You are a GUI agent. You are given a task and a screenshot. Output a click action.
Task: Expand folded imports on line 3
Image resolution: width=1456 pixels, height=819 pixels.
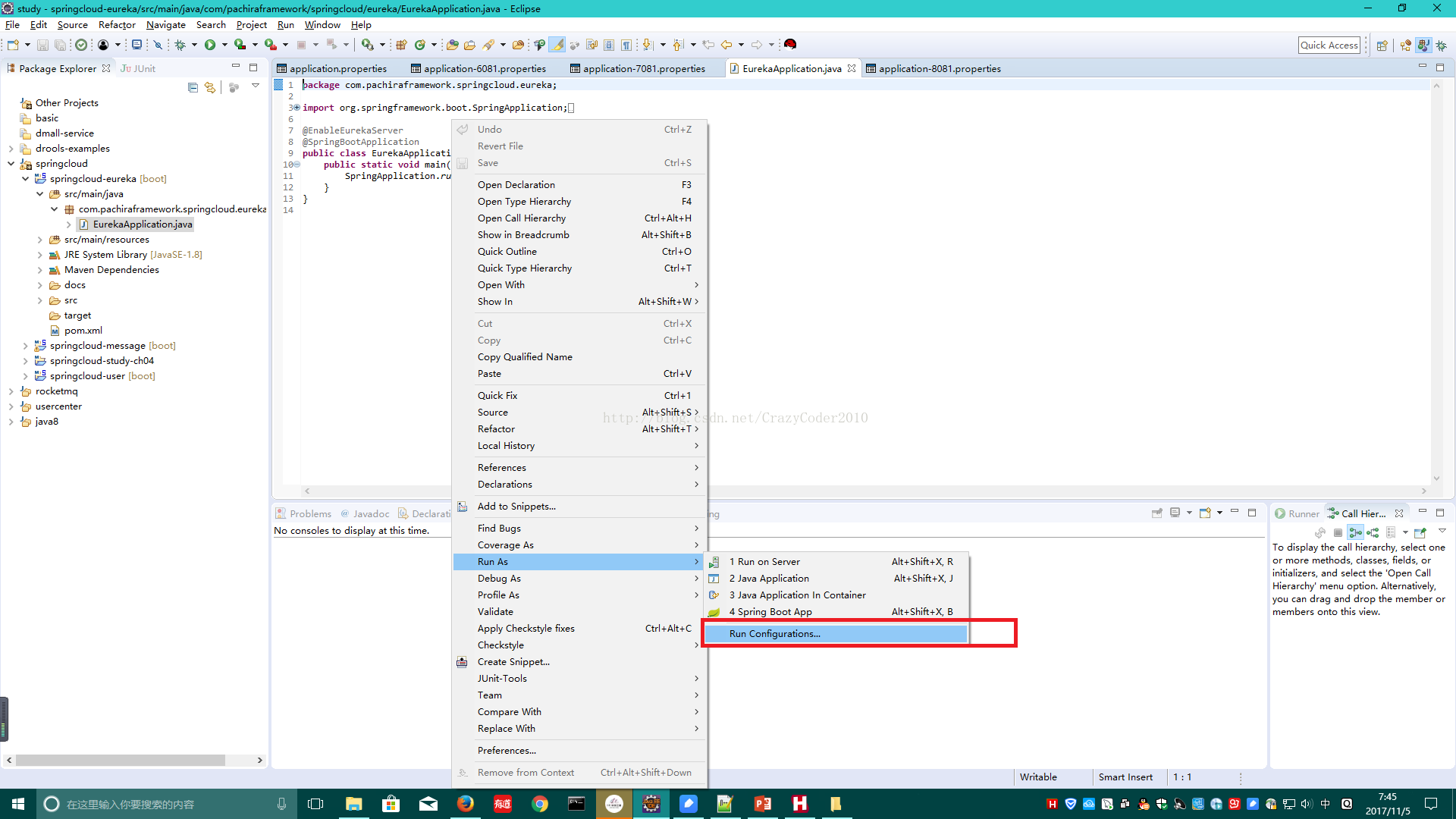coord(297,108)
